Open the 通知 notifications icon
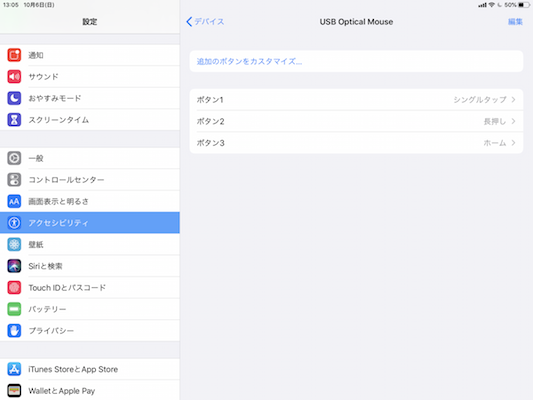Image resolution: width=533 pixels, height=400 pixels. [x=14, y=55]
